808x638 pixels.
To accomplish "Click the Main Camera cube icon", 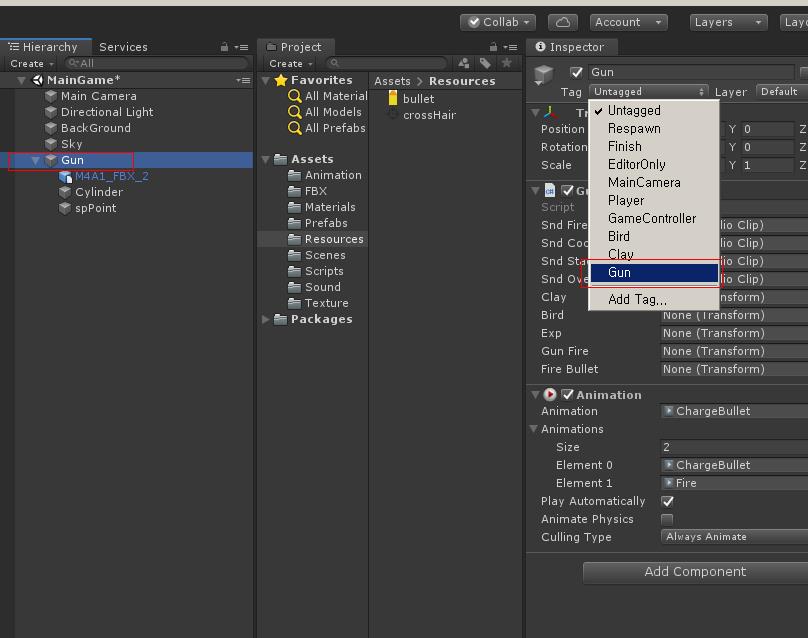I will tap(50, 96).
